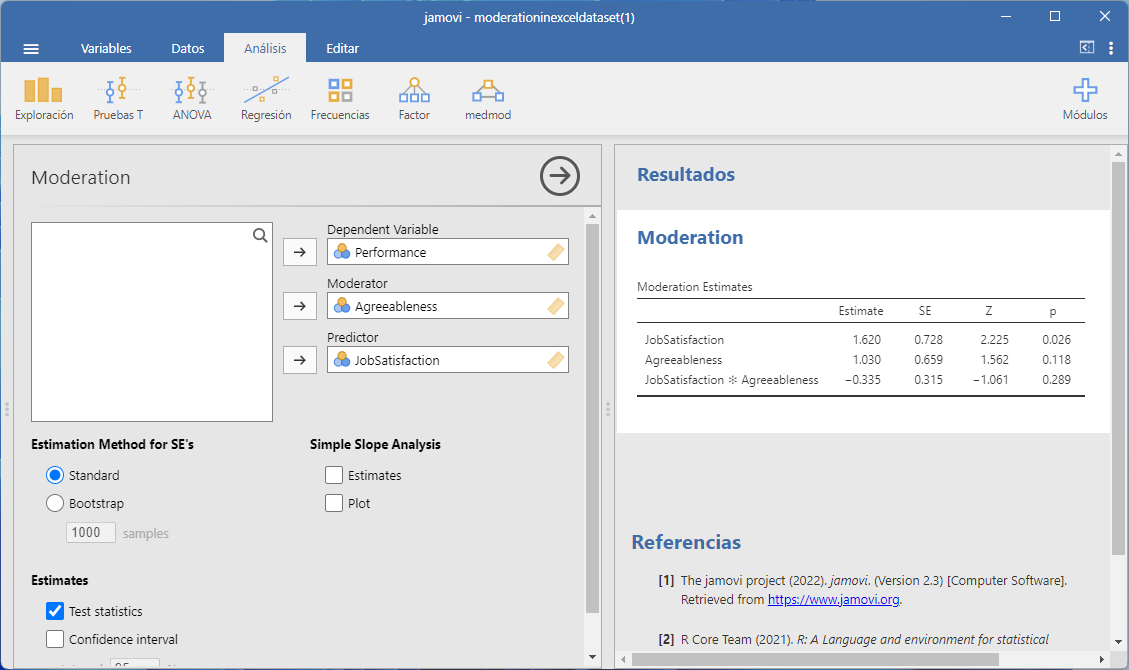1129x670 pixels.
Task: Enable the Simple Slope Plot checkbox
Action: click(334, 504)
